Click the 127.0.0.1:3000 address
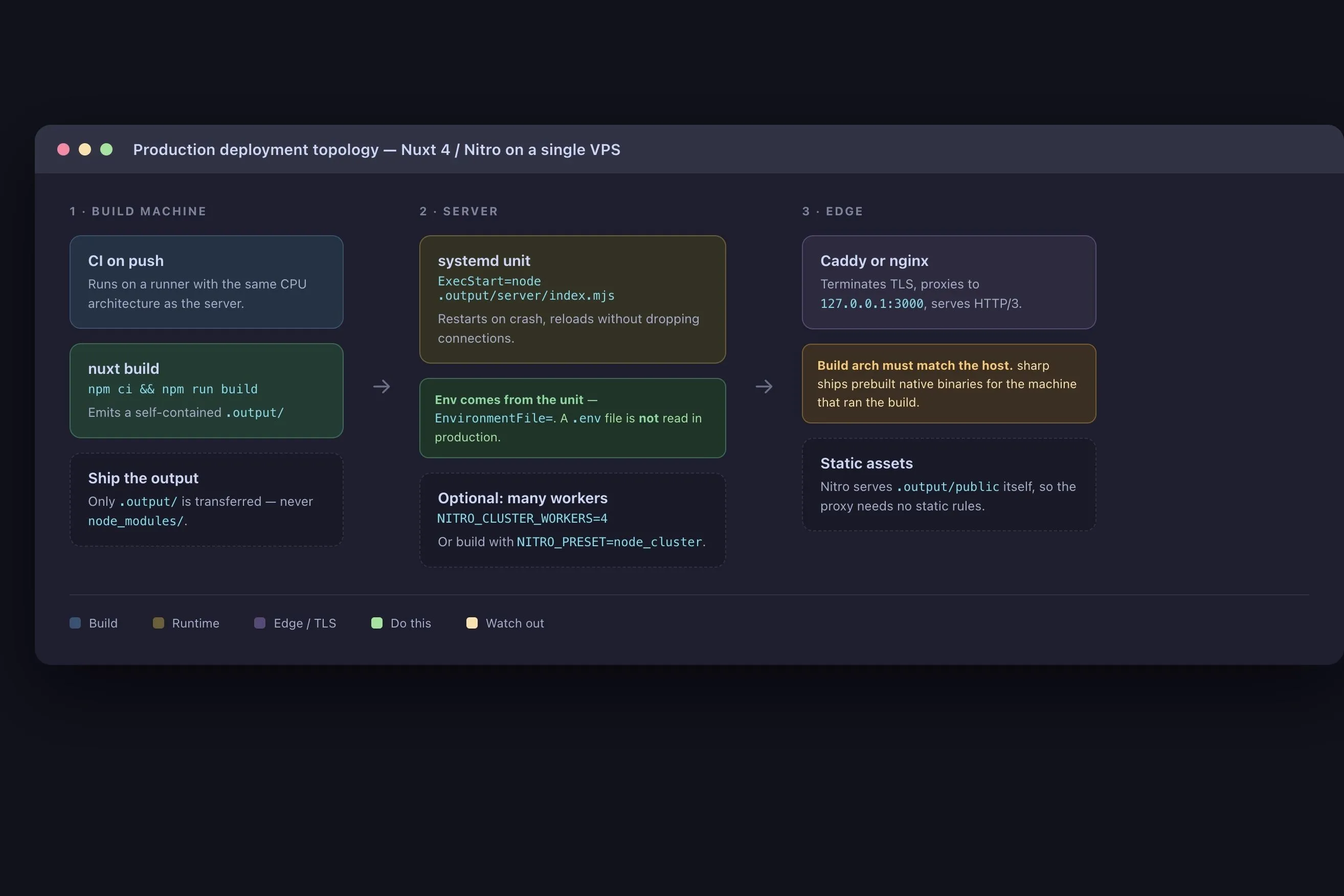 click(x=872, y=304)
